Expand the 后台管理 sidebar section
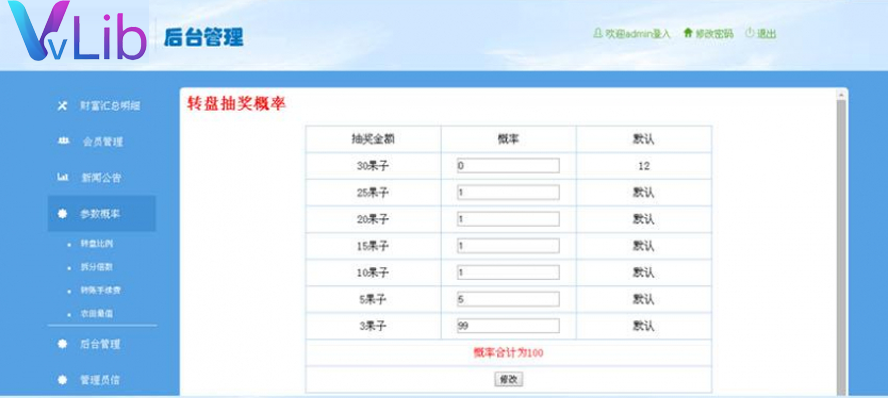 point(101,344)
